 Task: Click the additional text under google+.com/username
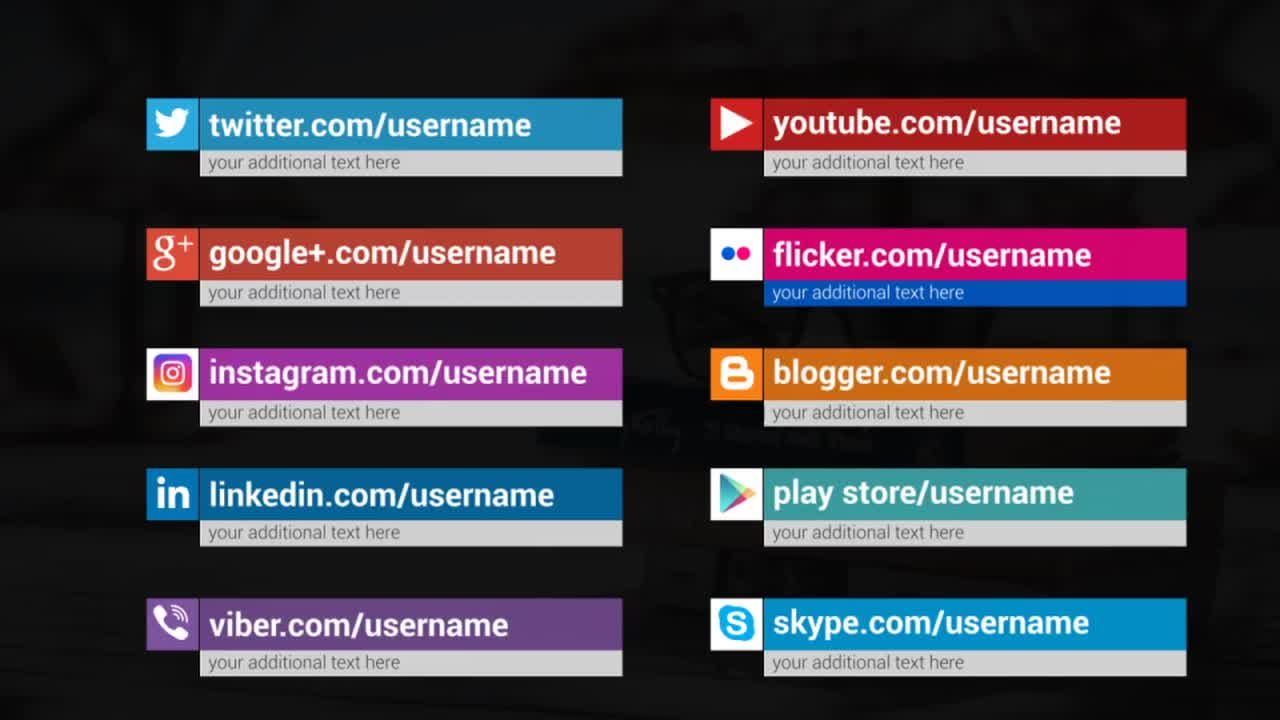[x=304, y=293]
